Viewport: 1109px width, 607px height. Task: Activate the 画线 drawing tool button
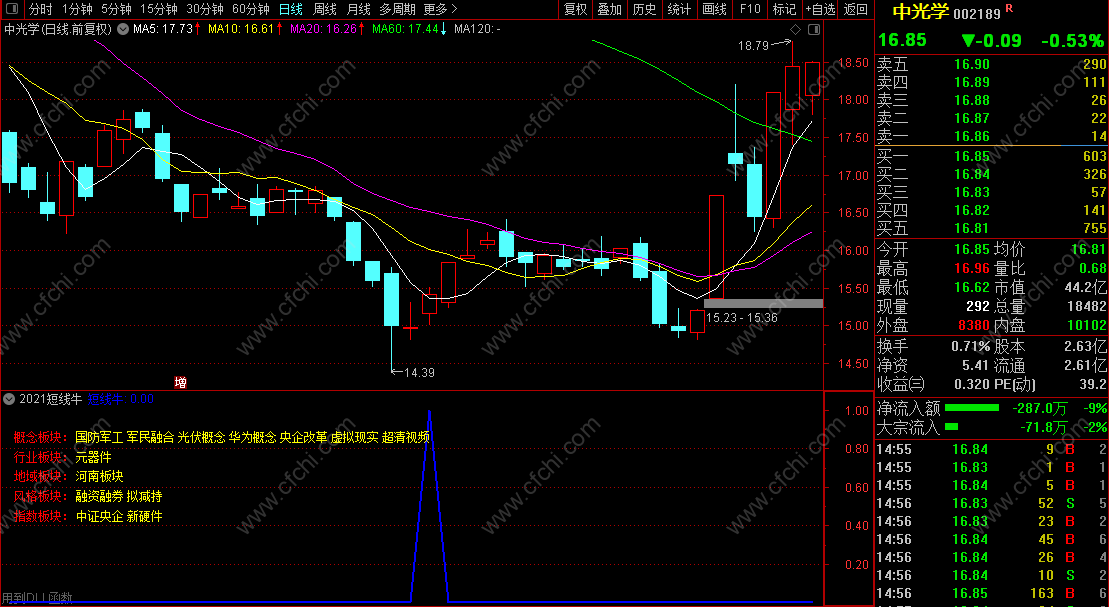714,9
